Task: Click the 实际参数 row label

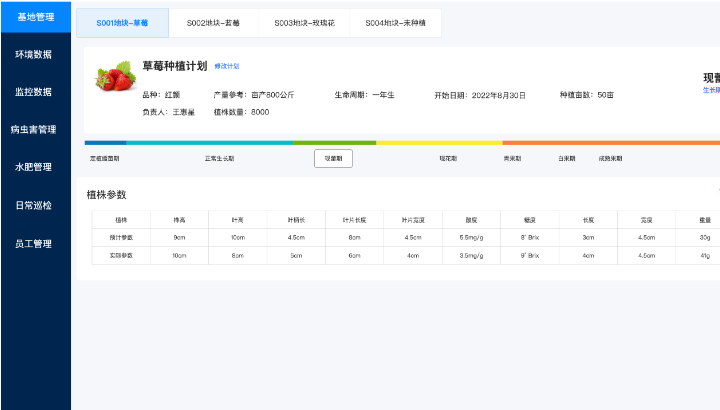Action: [121, 255]
